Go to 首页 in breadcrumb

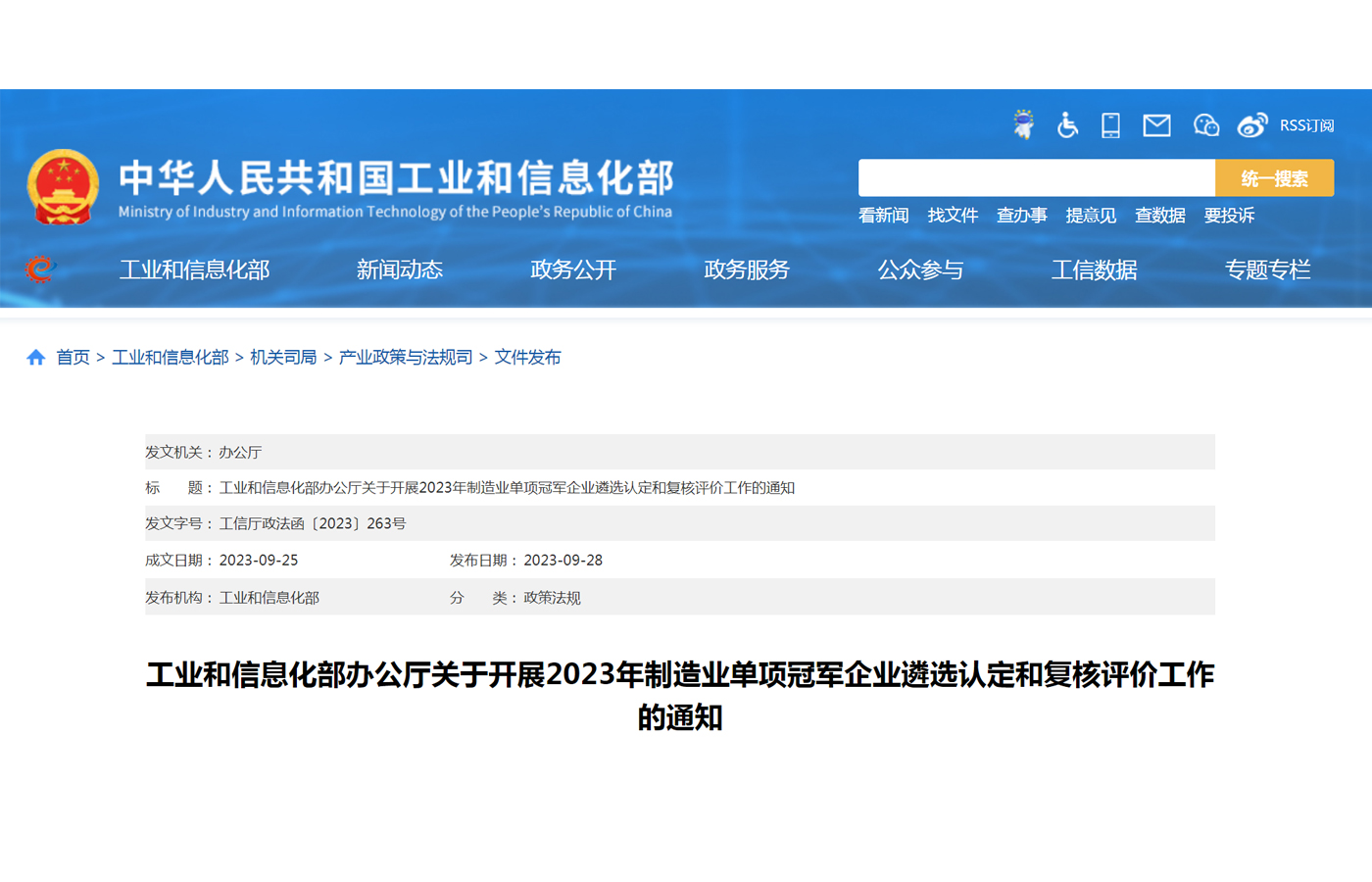pos(73,358)
